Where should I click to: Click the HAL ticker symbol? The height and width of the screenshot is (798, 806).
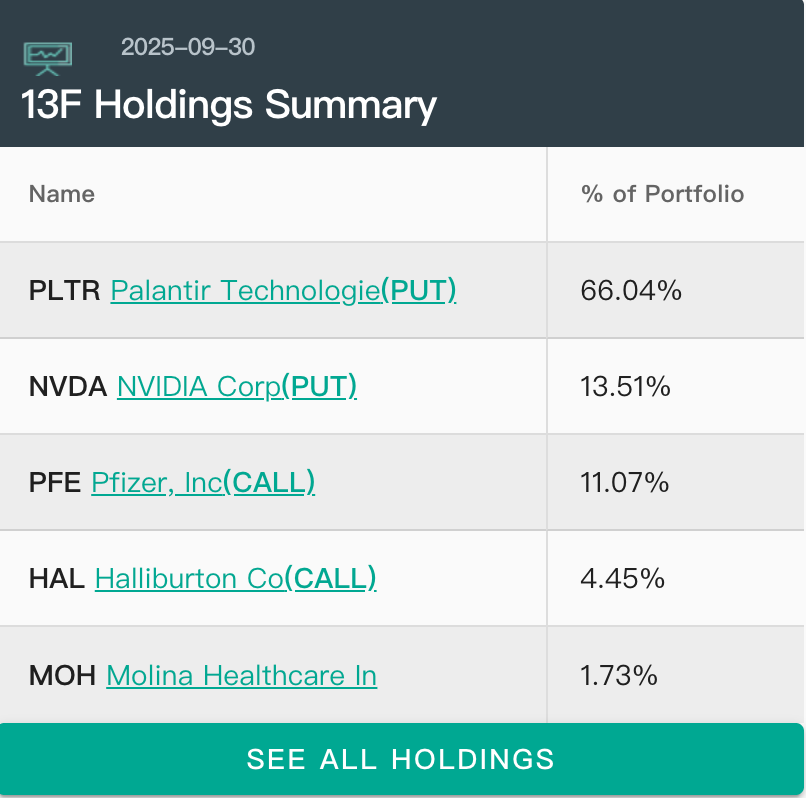click(x=57, y=578)
